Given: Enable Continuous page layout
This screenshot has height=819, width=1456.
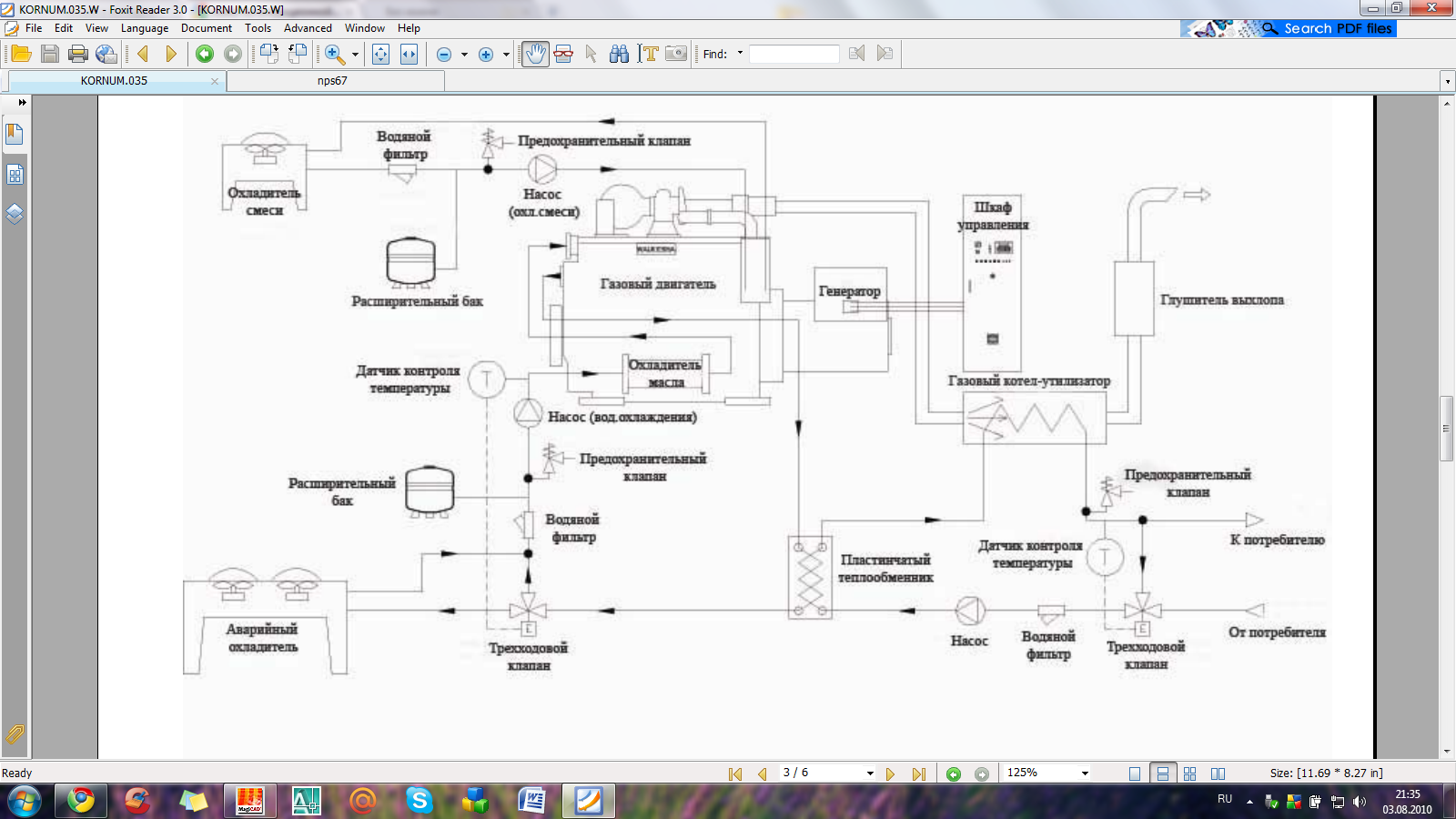Looking at the screenshot, I should [1162, 773].
